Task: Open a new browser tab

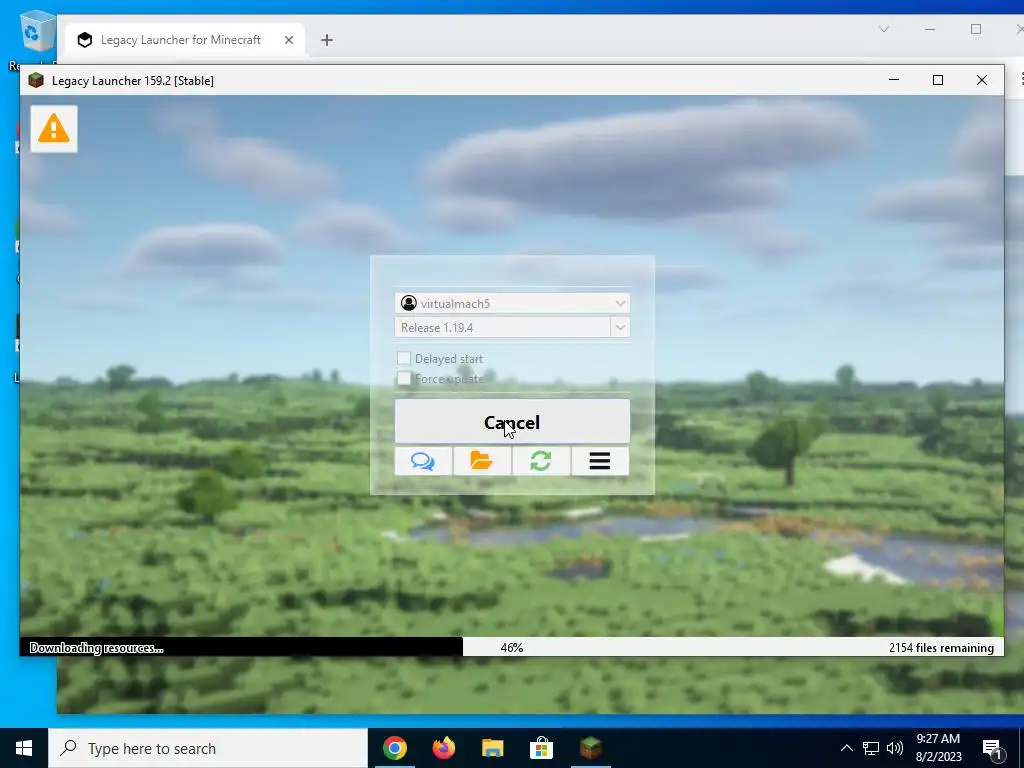Action: pyautogui.click(x=327, y=40)
